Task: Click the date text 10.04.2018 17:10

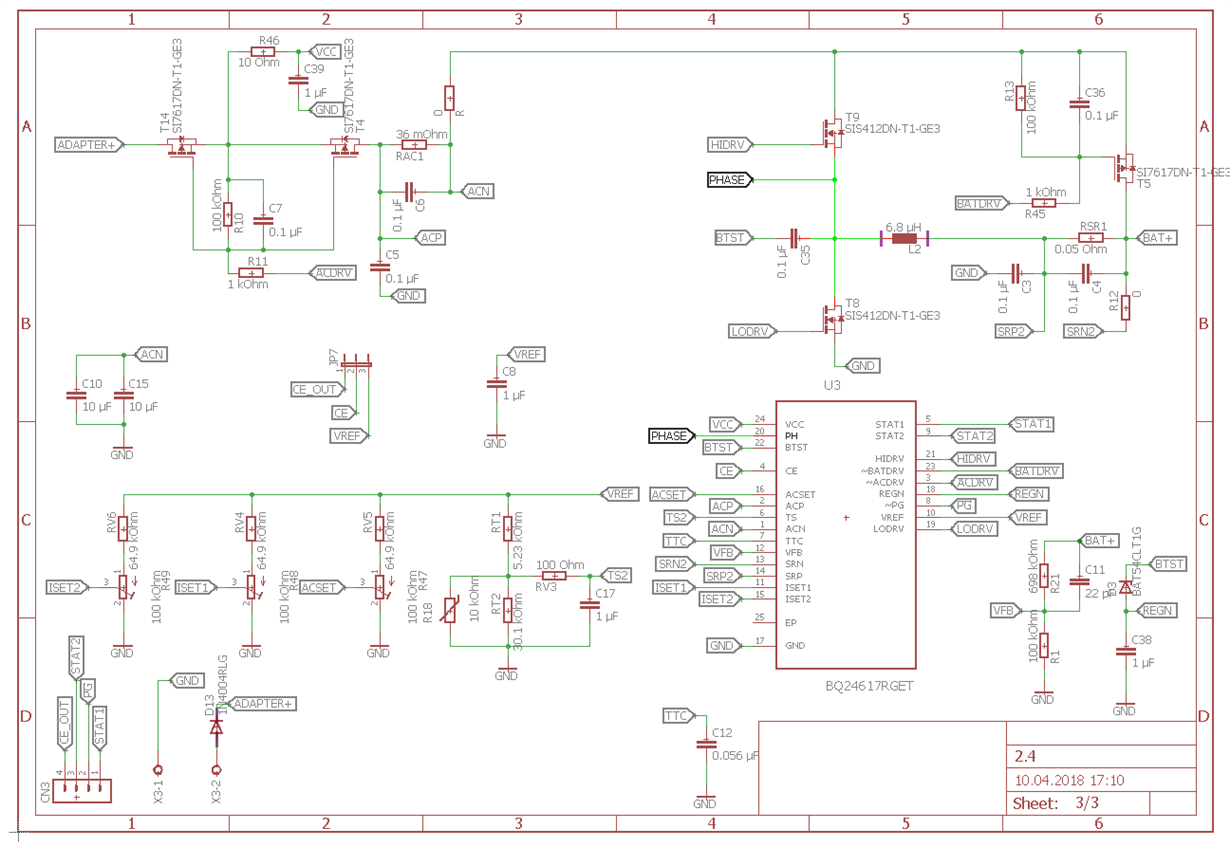Action: (1069, 780)
